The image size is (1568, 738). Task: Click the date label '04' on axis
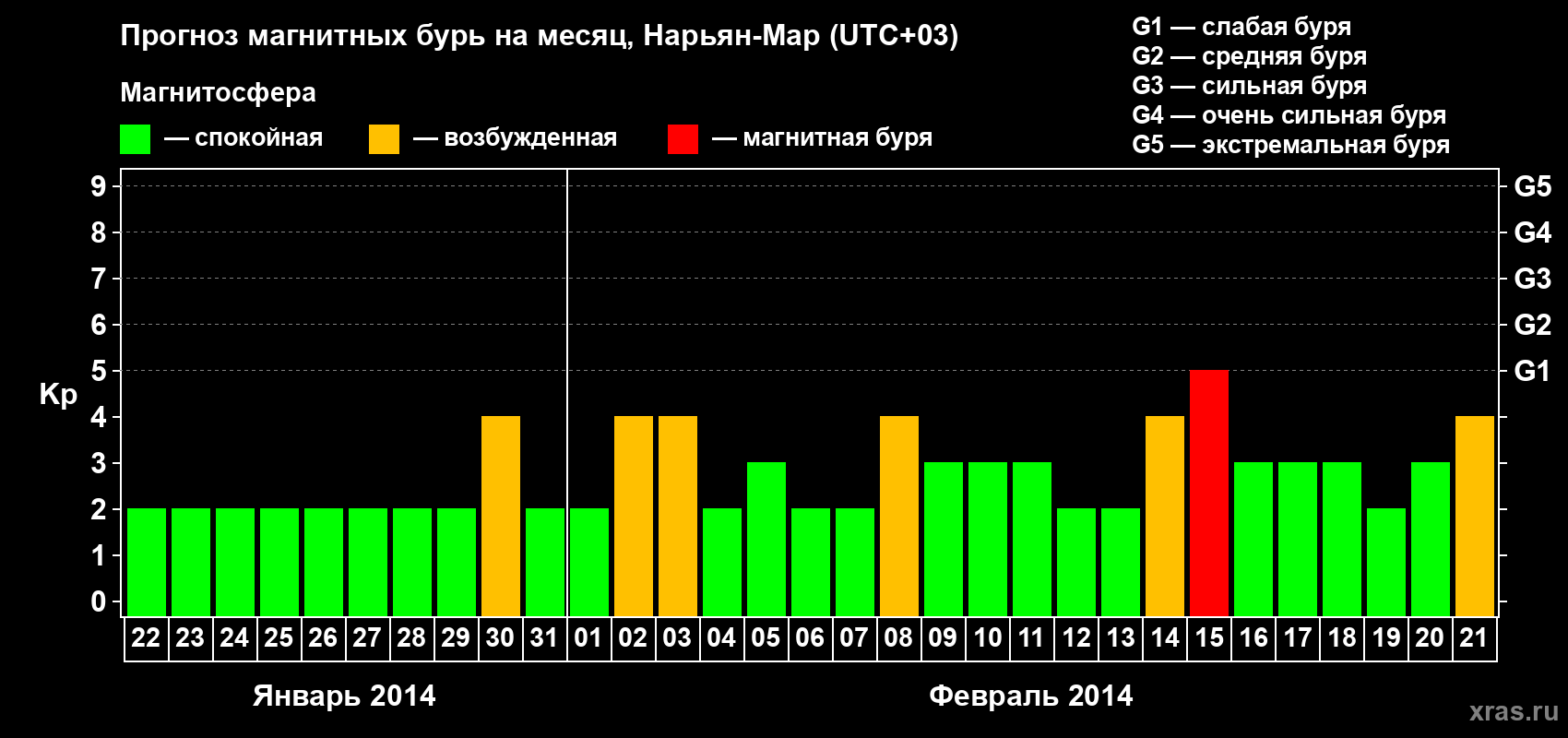click(721, 637)
